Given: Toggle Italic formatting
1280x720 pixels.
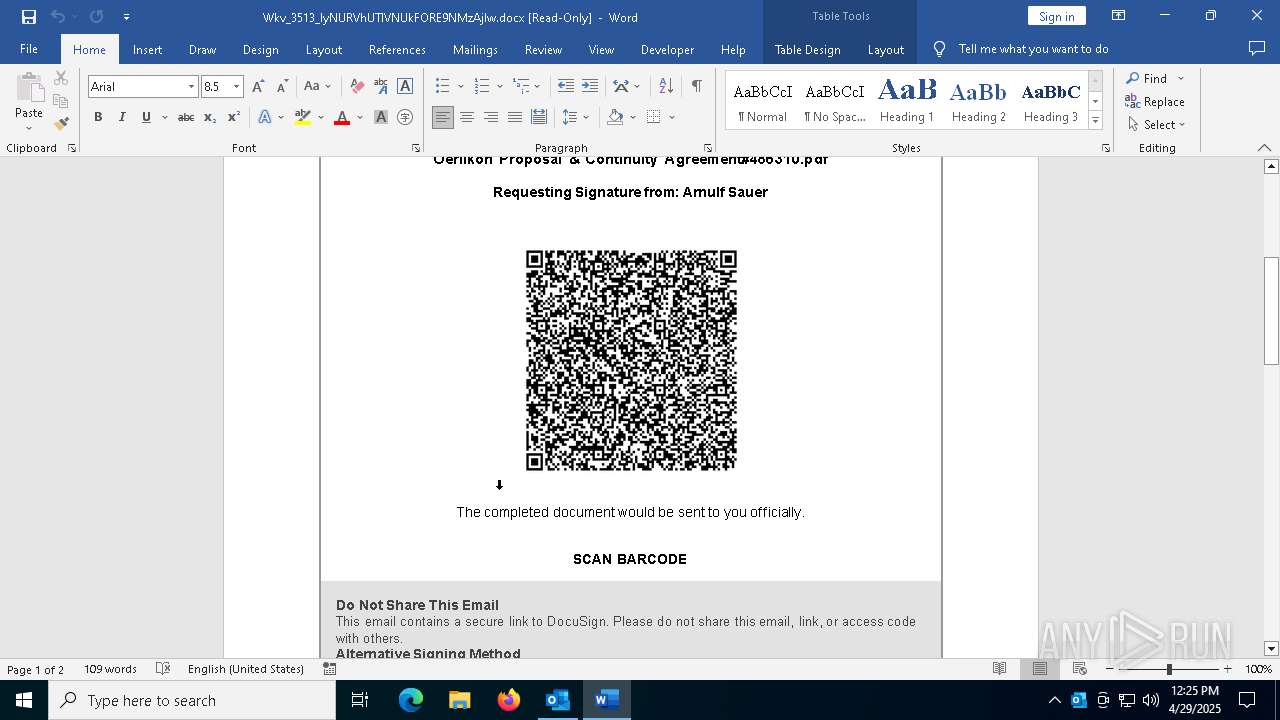Looking at the screenshot, I should 122,117.
